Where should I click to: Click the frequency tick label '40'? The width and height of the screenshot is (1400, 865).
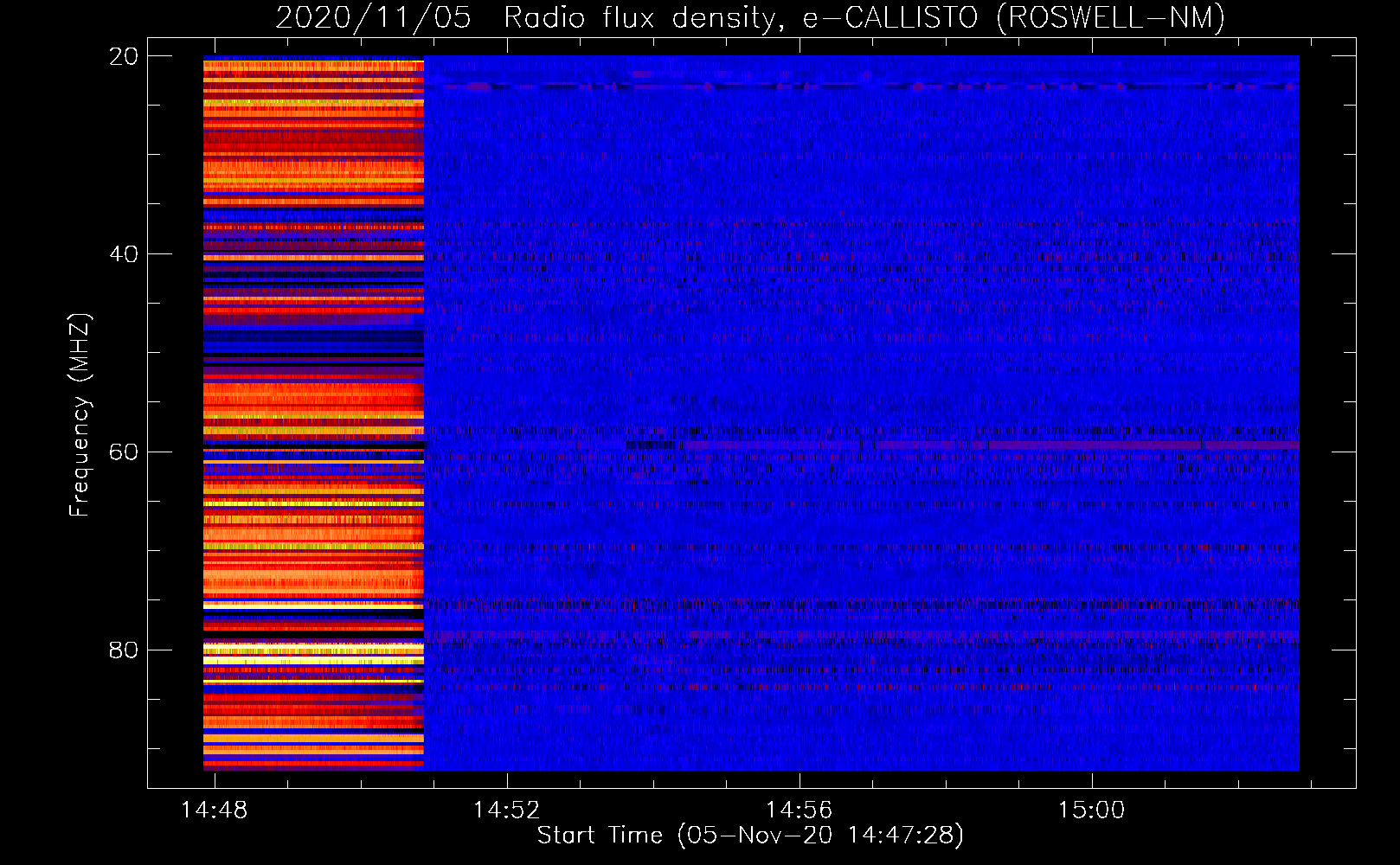click(123, 254)
